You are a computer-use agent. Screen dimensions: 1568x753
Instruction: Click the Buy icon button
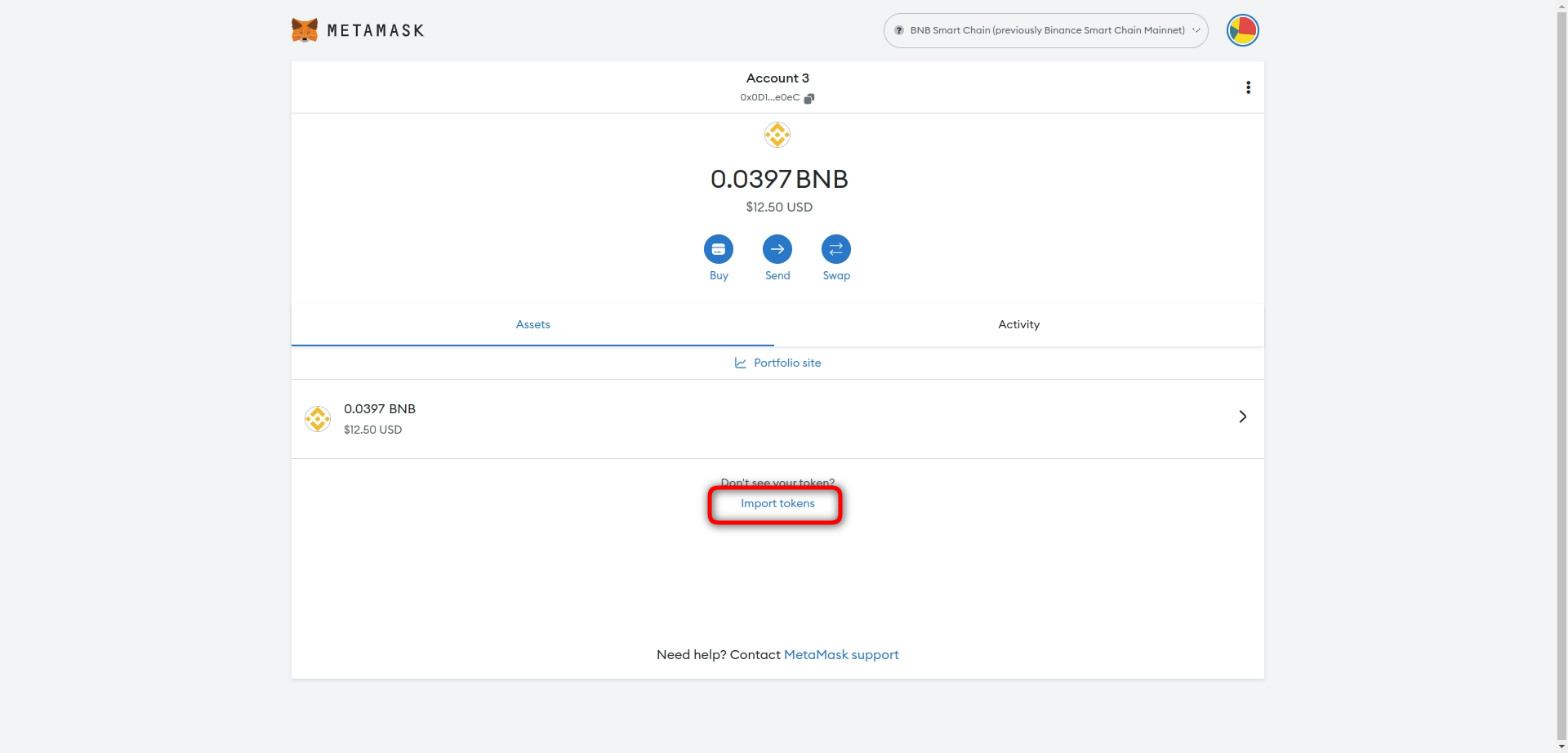click(719, 249)
